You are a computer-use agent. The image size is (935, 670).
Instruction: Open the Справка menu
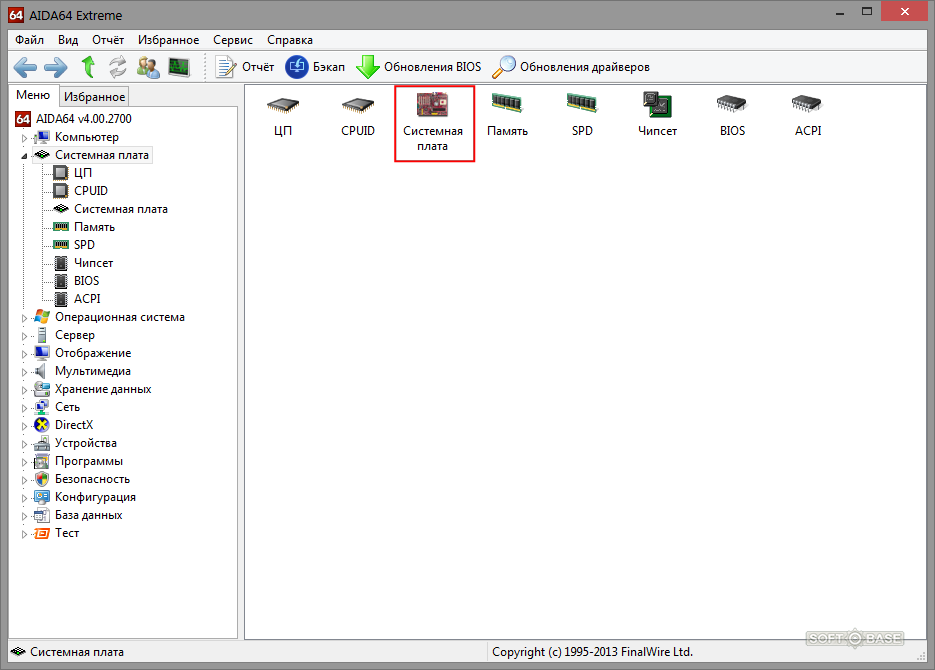[x=290, y=40]
